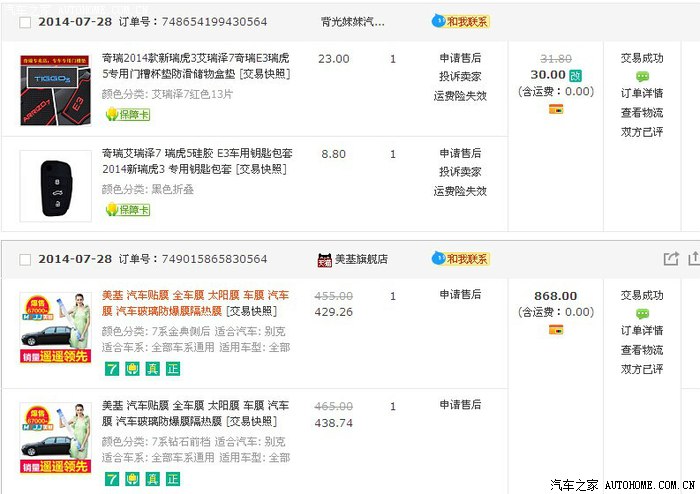Open 订单详情 for the 30.00 order
The height and width of the screenshot is (494, 700).
[x=642, y=94]
